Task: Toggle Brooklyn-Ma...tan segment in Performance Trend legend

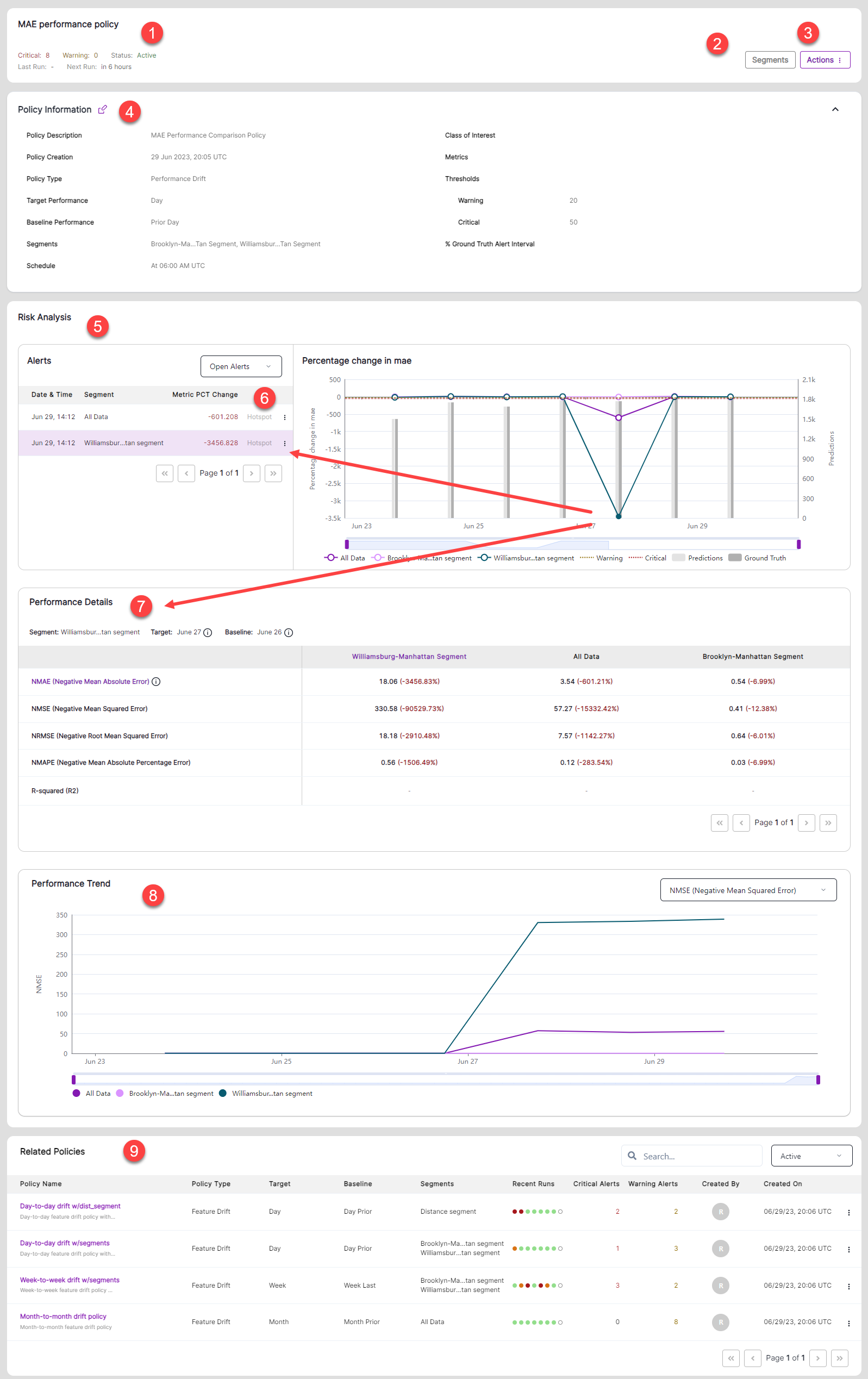Action: pos(165,1093)
